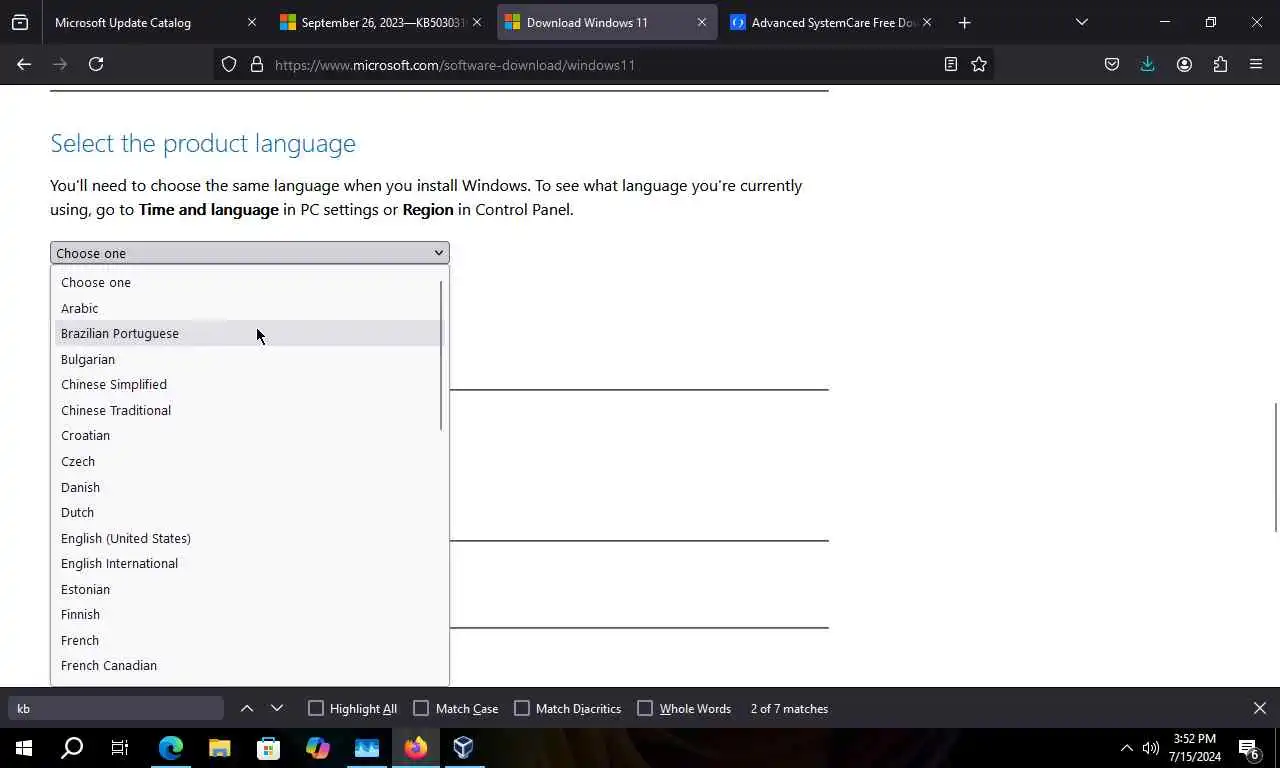Go back to the previous page
1280x768 pixels.
[24, 64]
